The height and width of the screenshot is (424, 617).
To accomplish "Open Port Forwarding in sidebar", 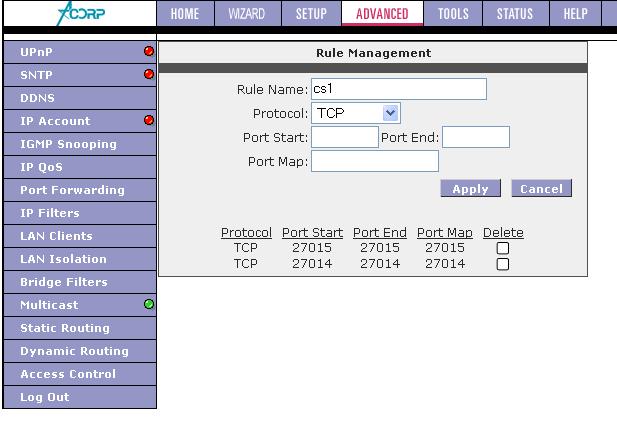I will point(72,190).
